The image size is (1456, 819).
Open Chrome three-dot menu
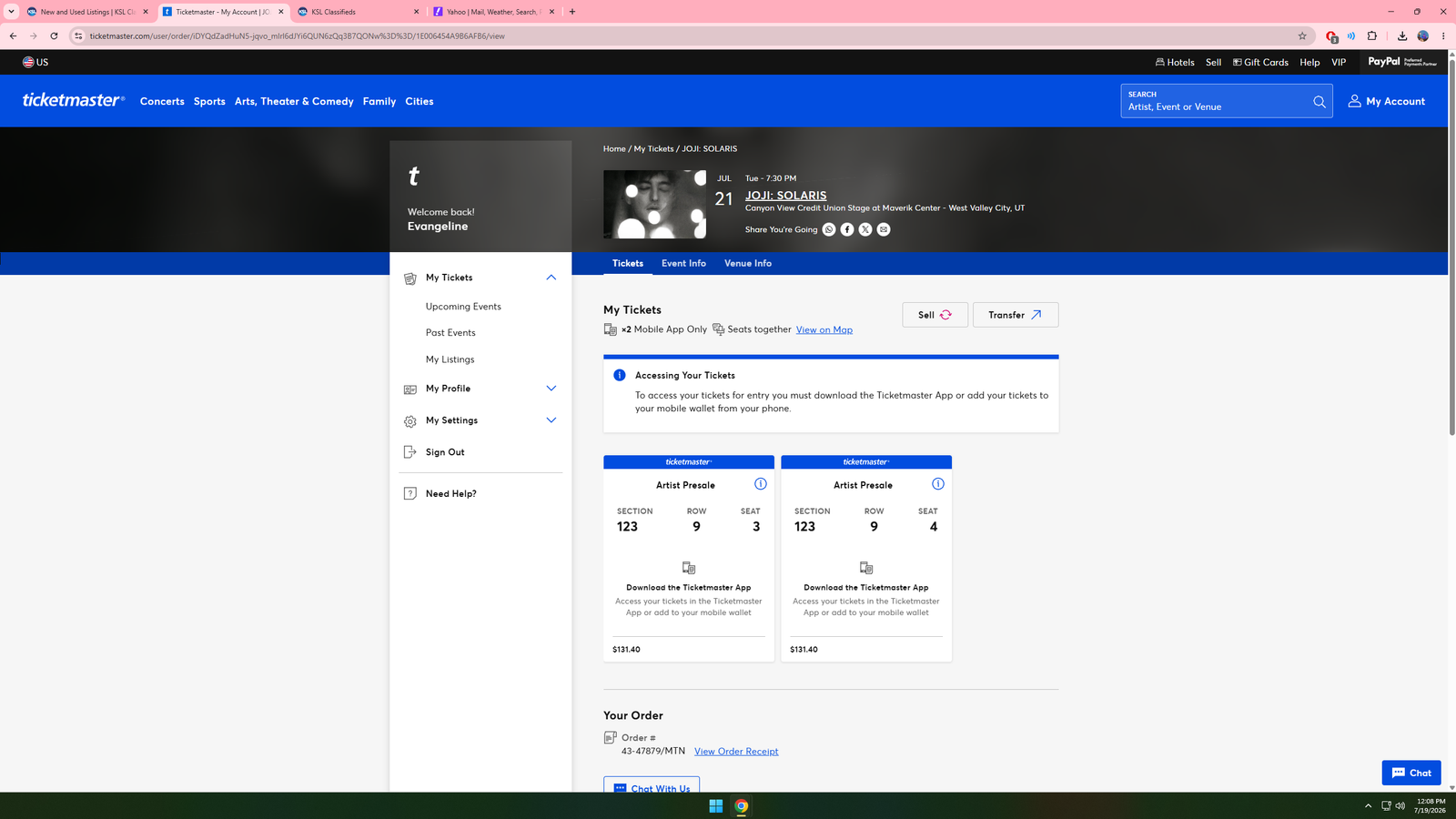[x=1443, y=36]
